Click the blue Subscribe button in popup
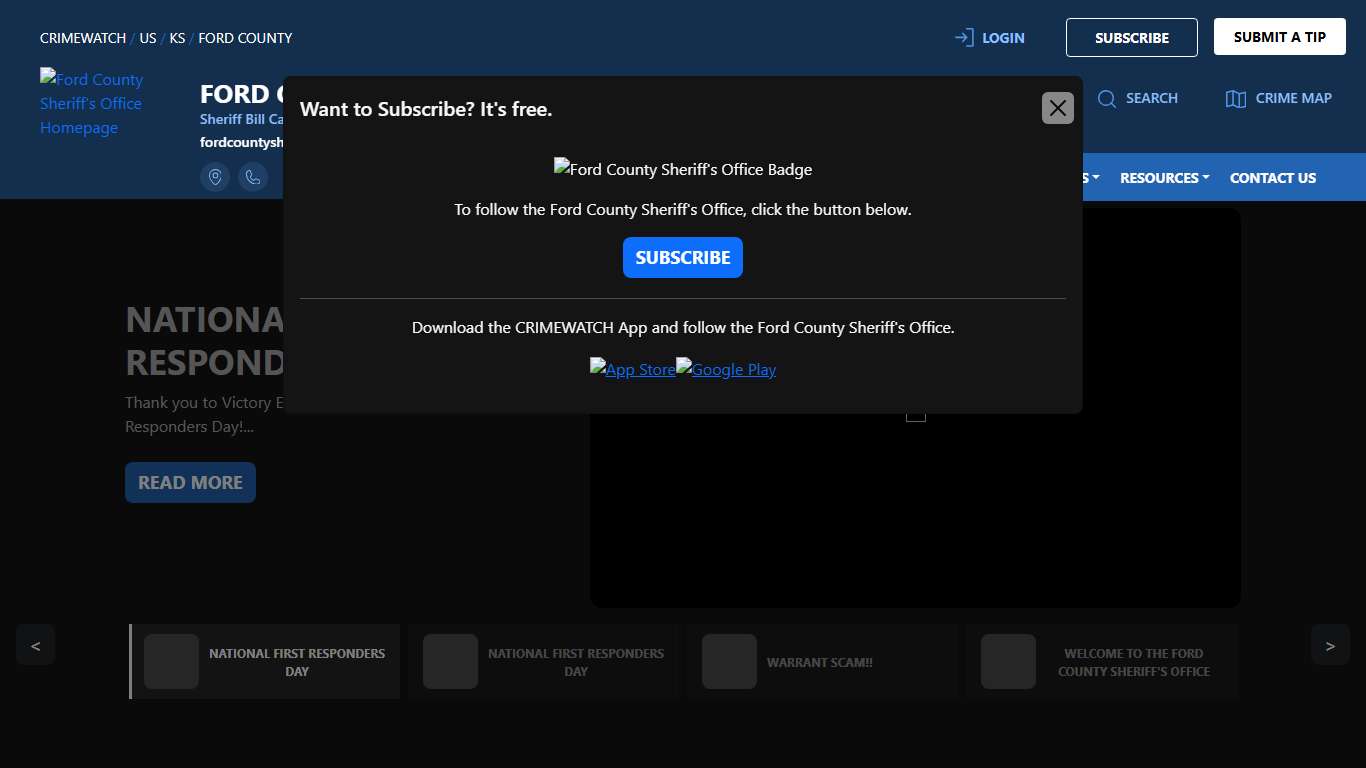The width and height of the screenshot is (1366, 768). tap(682, 257)
